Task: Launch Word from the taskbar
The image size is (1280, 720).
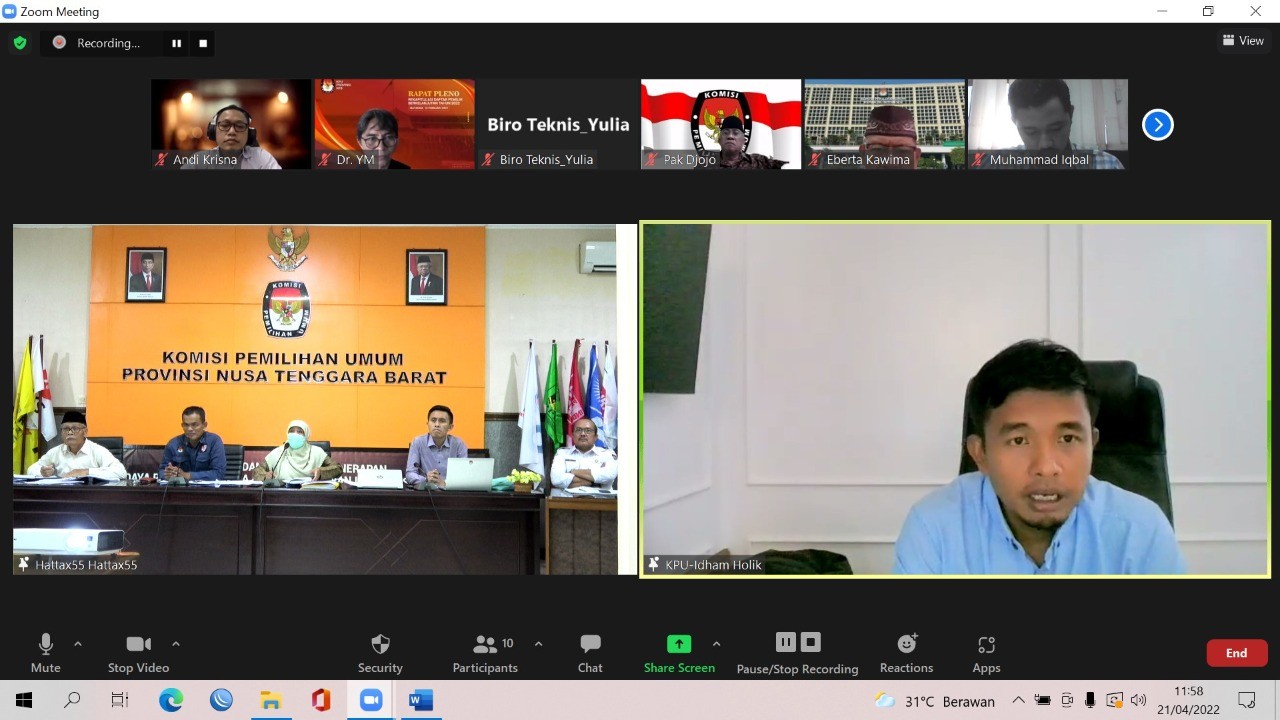Action: click(421, 700)
